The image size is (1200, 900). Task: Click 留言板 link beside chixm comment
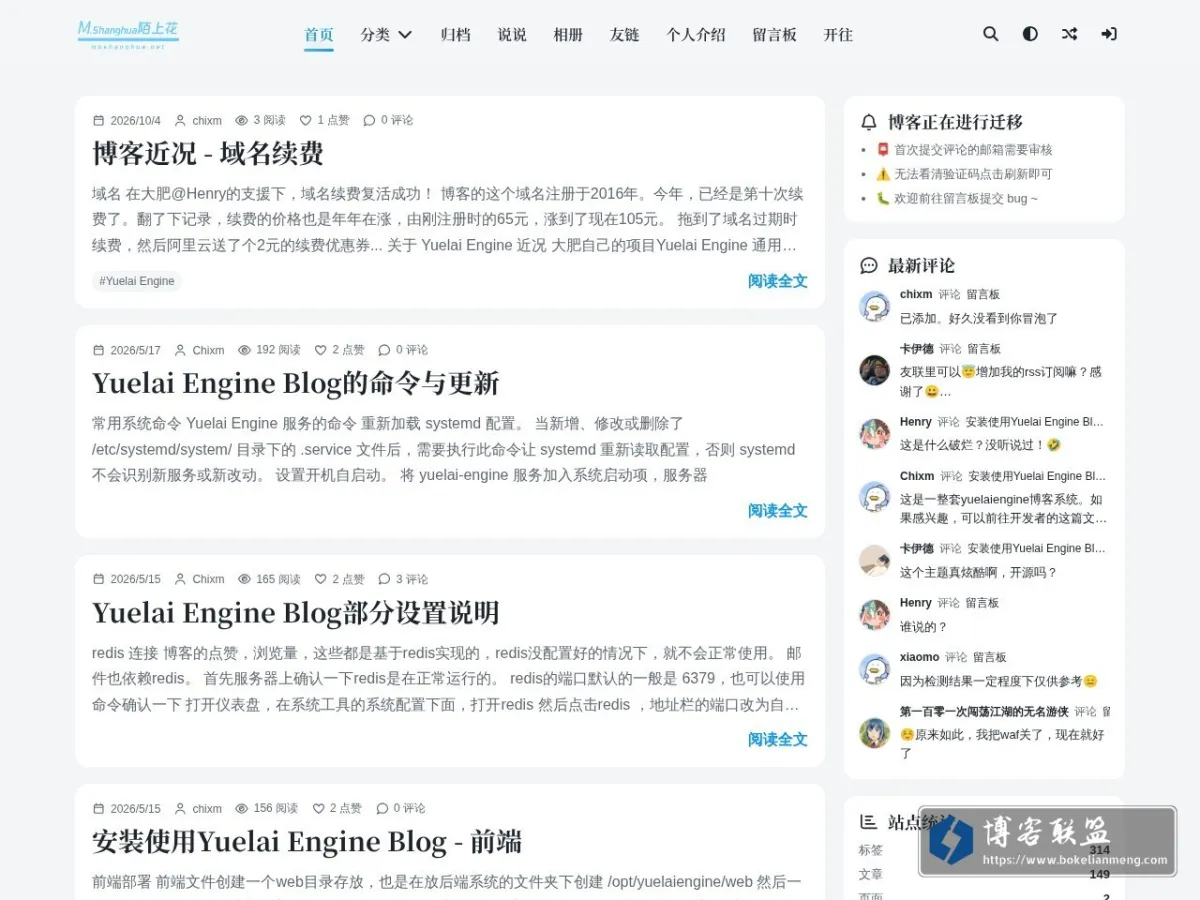tap(983, 295)
